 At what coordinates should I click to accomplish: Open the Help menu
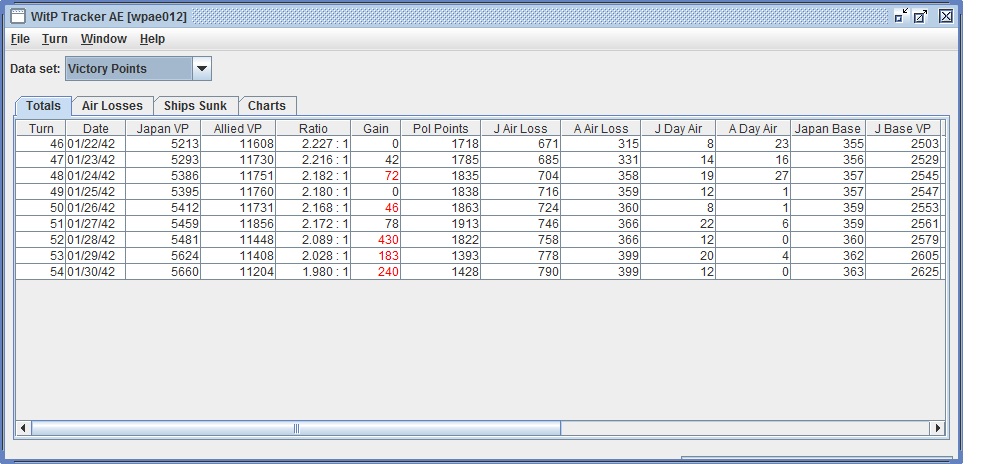(152, 39)
